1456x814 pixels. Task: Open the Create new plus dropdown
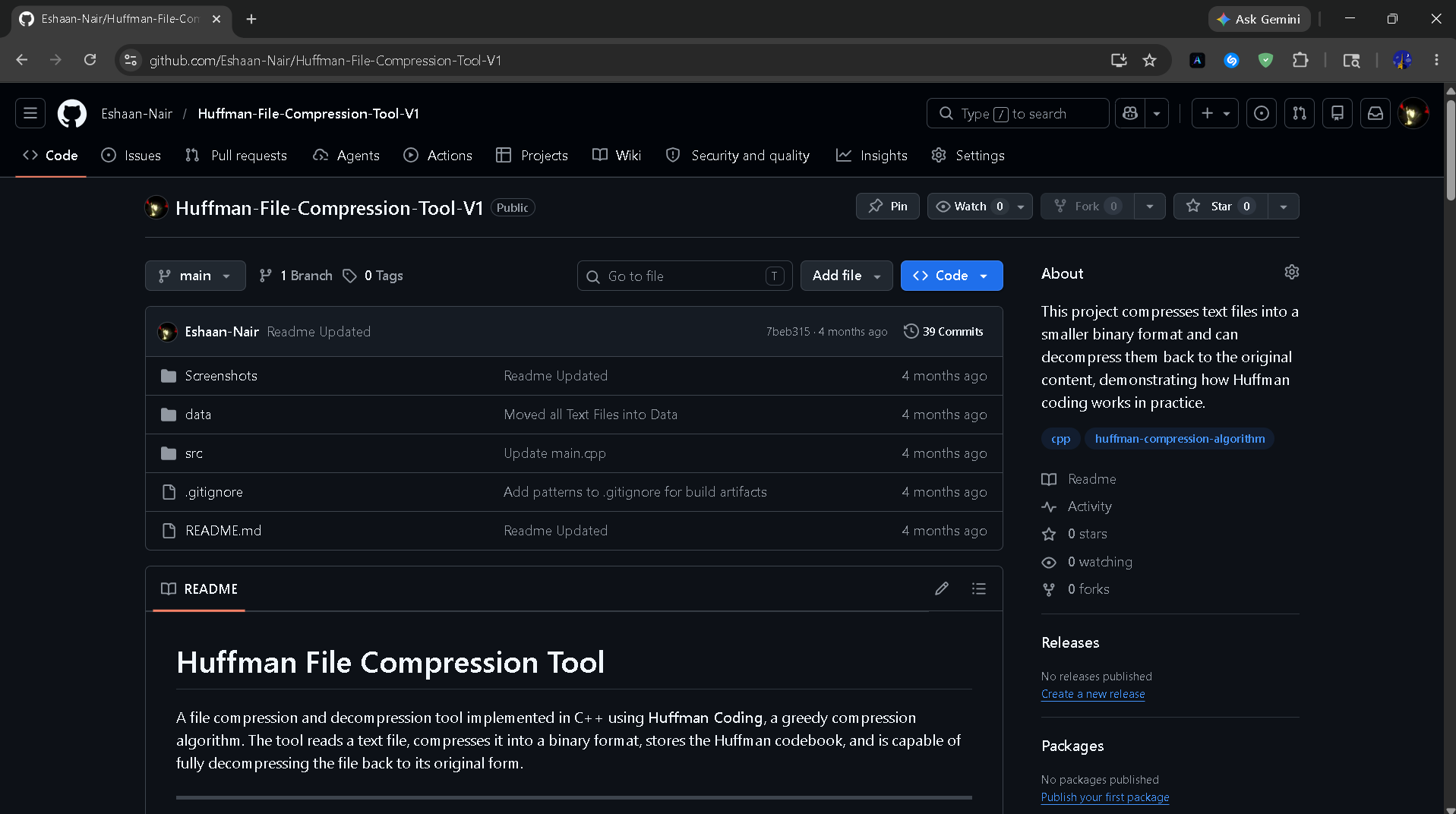(x=1215, y=113)
